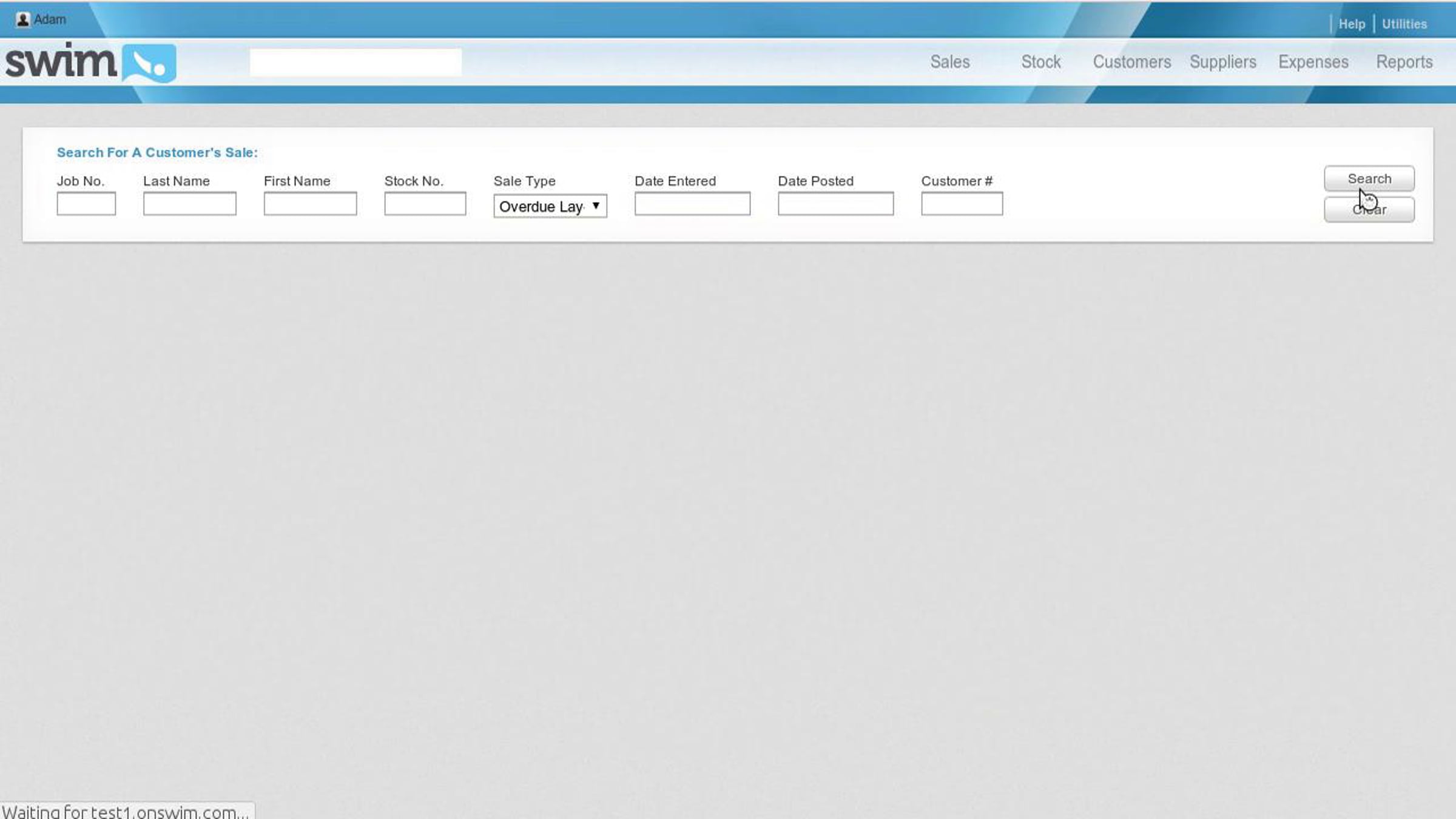Click the Customer # input box
Viewport: 1456px width, 819px height.
coord(962,204)
